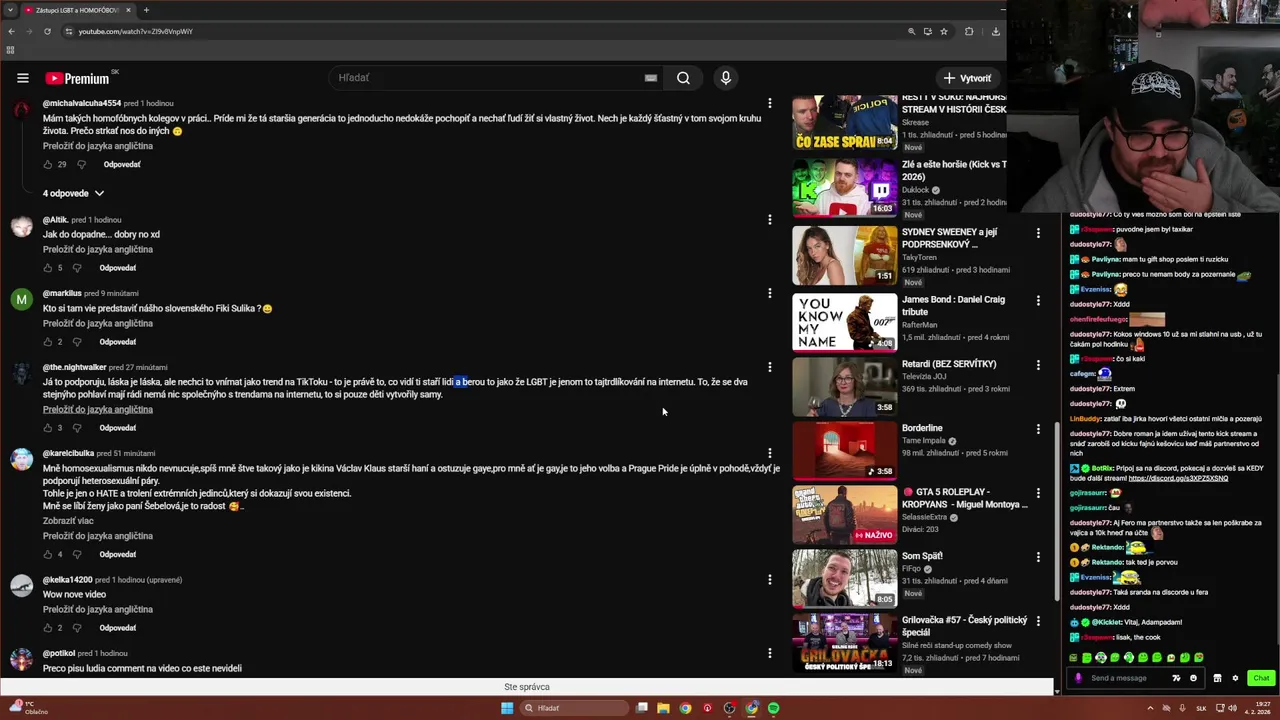The width and height of the screenshot is (1280, 720).
Task: Open options menu for @potikol comment
Action: click(769, 653)
